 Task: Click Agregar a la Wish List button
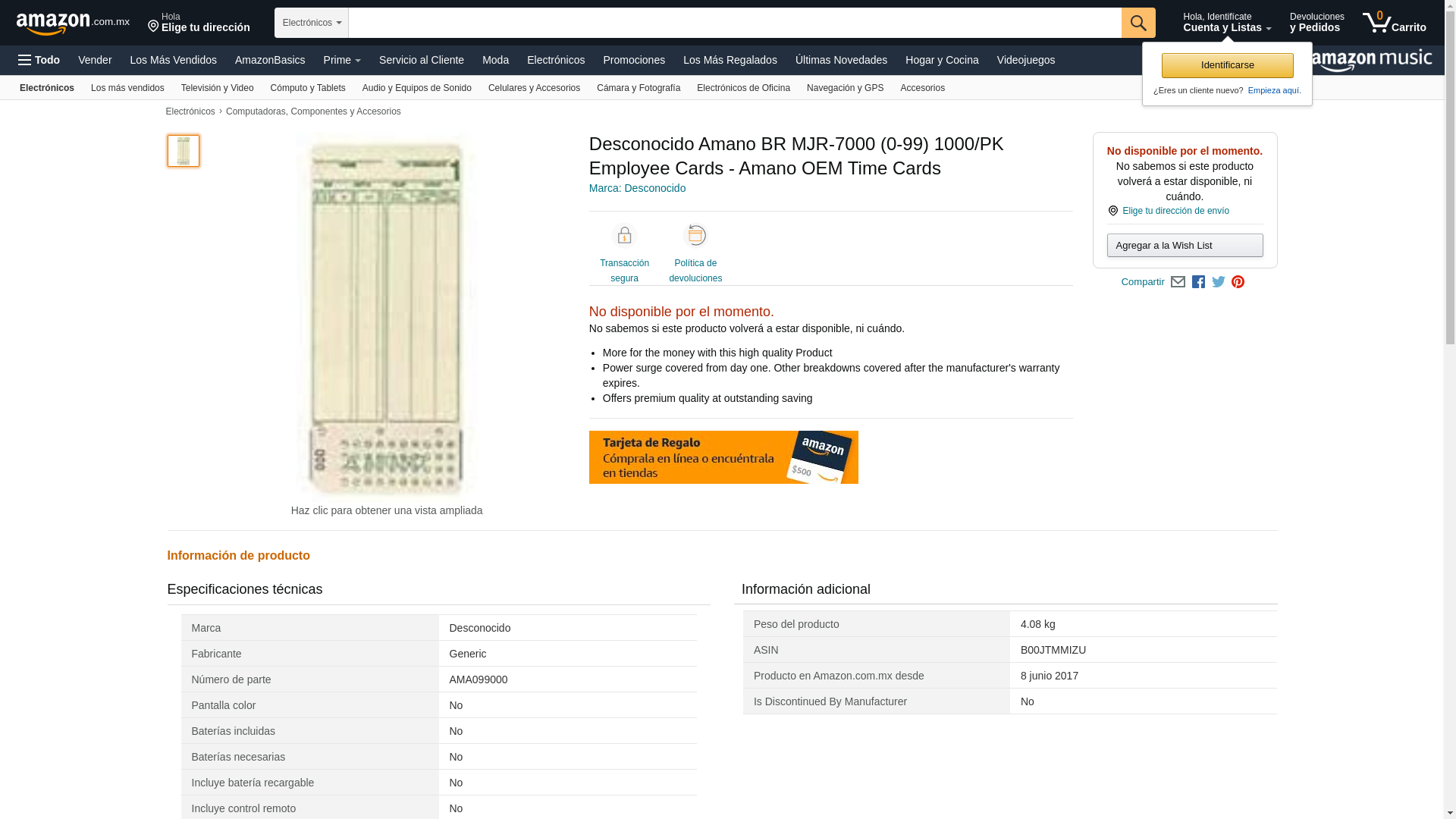(1185, 246)
